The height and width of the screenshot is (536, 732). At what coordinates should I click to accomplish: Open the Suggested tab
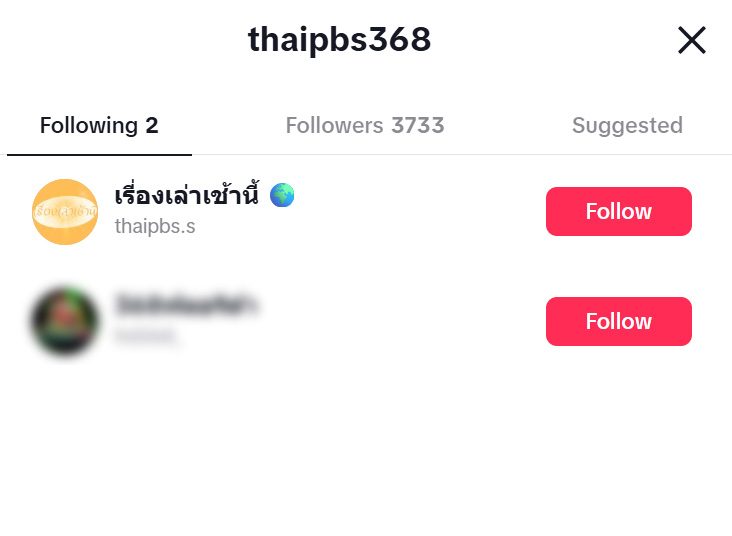tap(627, 125)
